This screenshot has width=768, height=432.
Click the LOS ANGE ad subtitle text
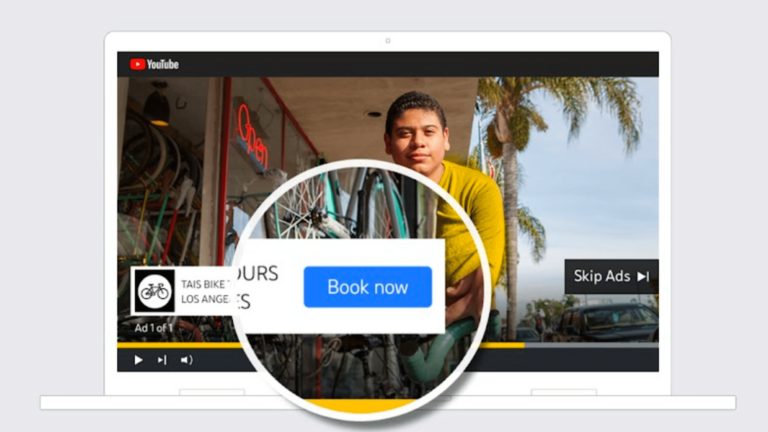(x=206, y=299)
